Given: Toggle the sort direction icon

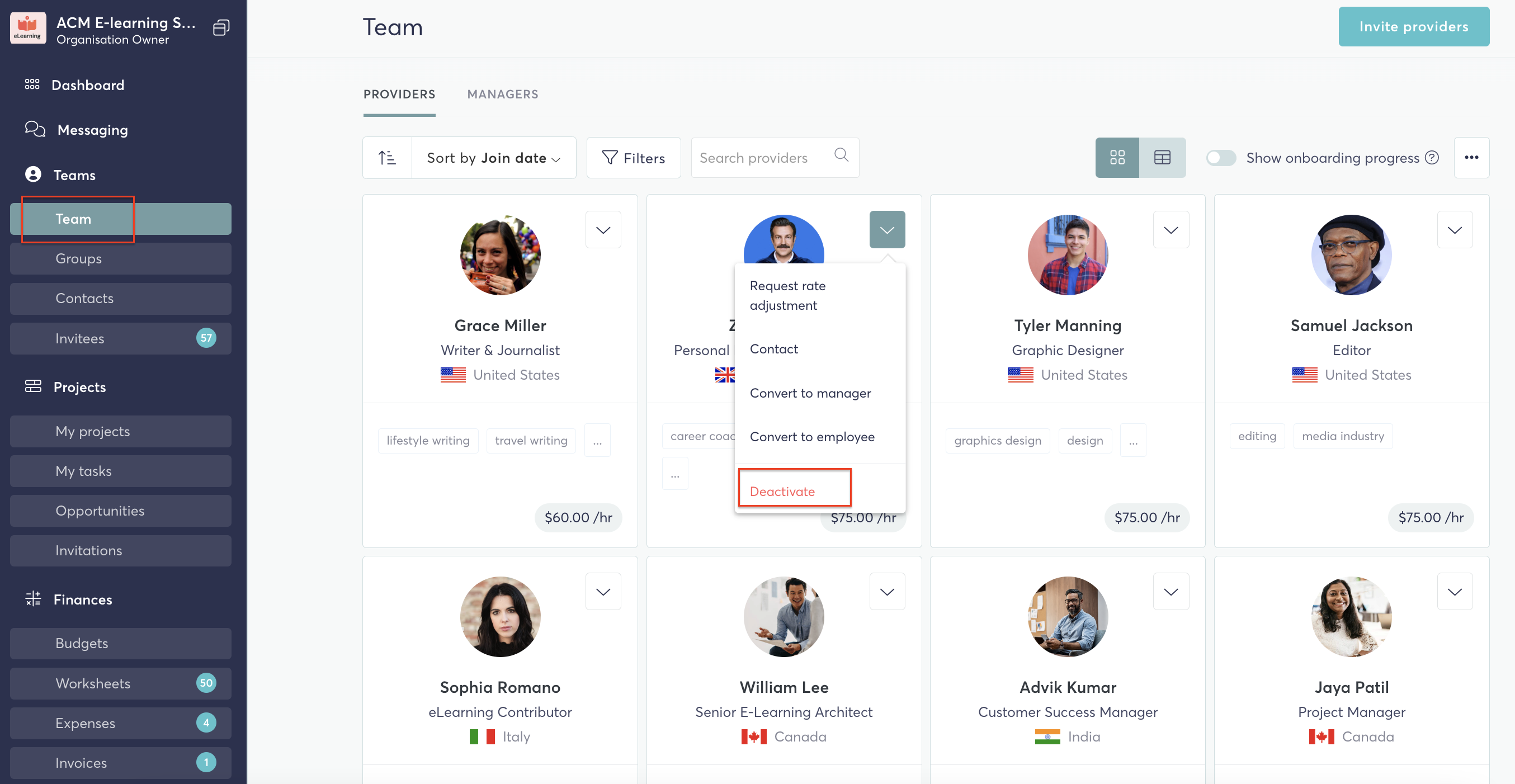Looking at the screenshot, I should [x=388, y=158].
